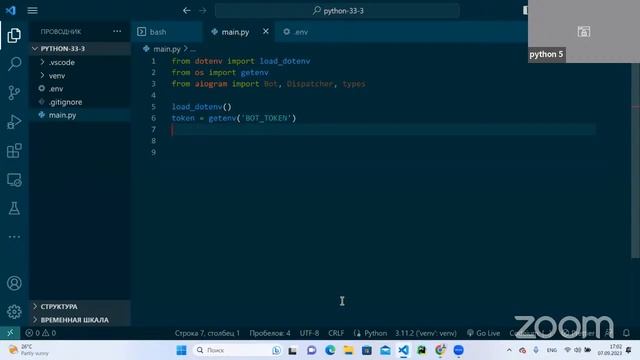This screenshot has height=360, width=640.
Task: Change indentation via Пробелов: 4
Action: tap(270, 333)
